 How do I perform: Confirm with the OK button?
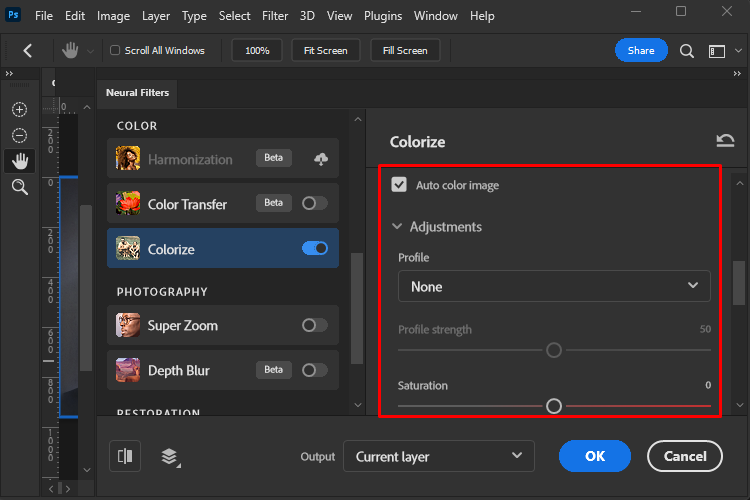point(595,456)
